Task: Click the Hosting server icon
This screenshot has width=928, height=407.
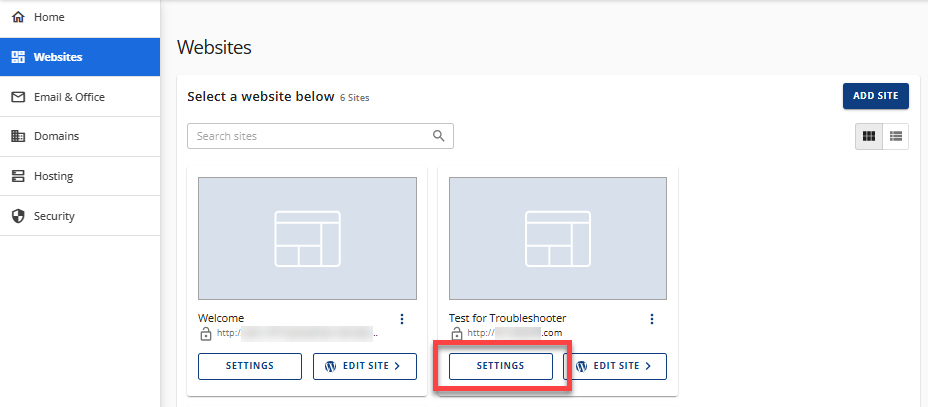Action: click(18, 176)
